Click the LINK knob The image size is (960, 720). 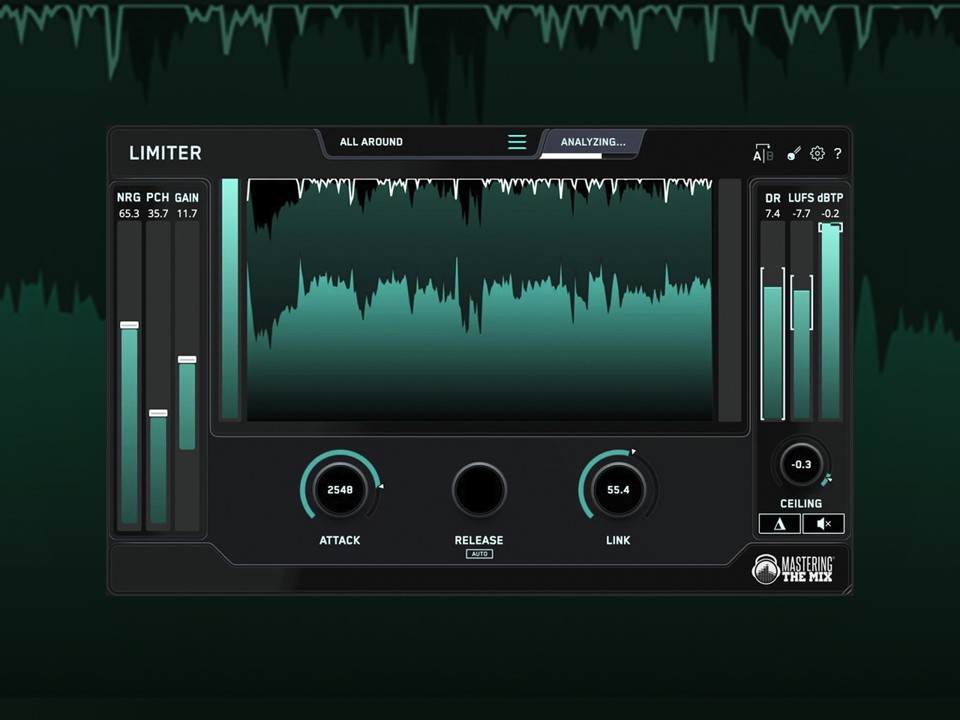[x=618, y=489]
